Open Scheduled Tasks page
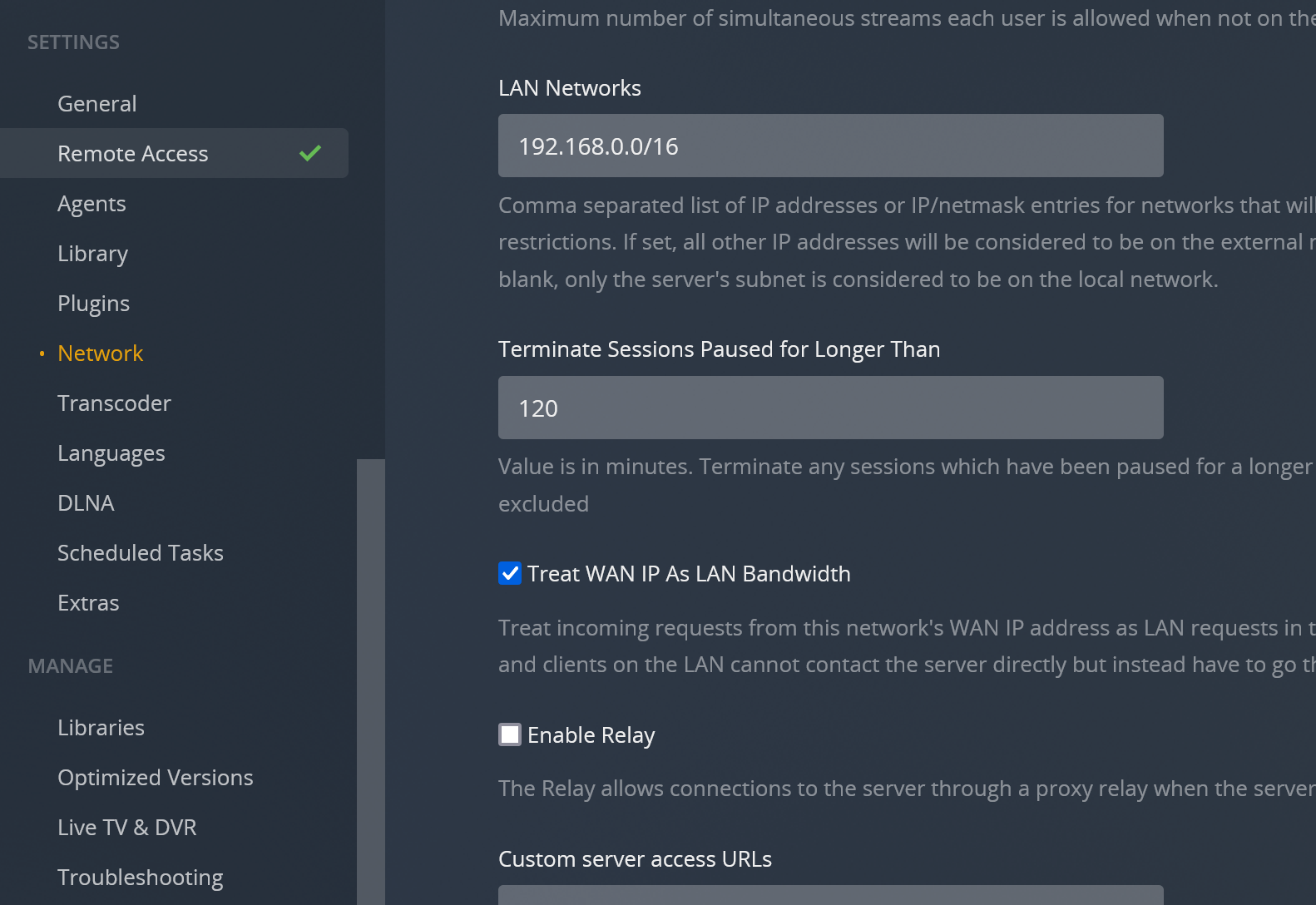 tap(140, 553)
